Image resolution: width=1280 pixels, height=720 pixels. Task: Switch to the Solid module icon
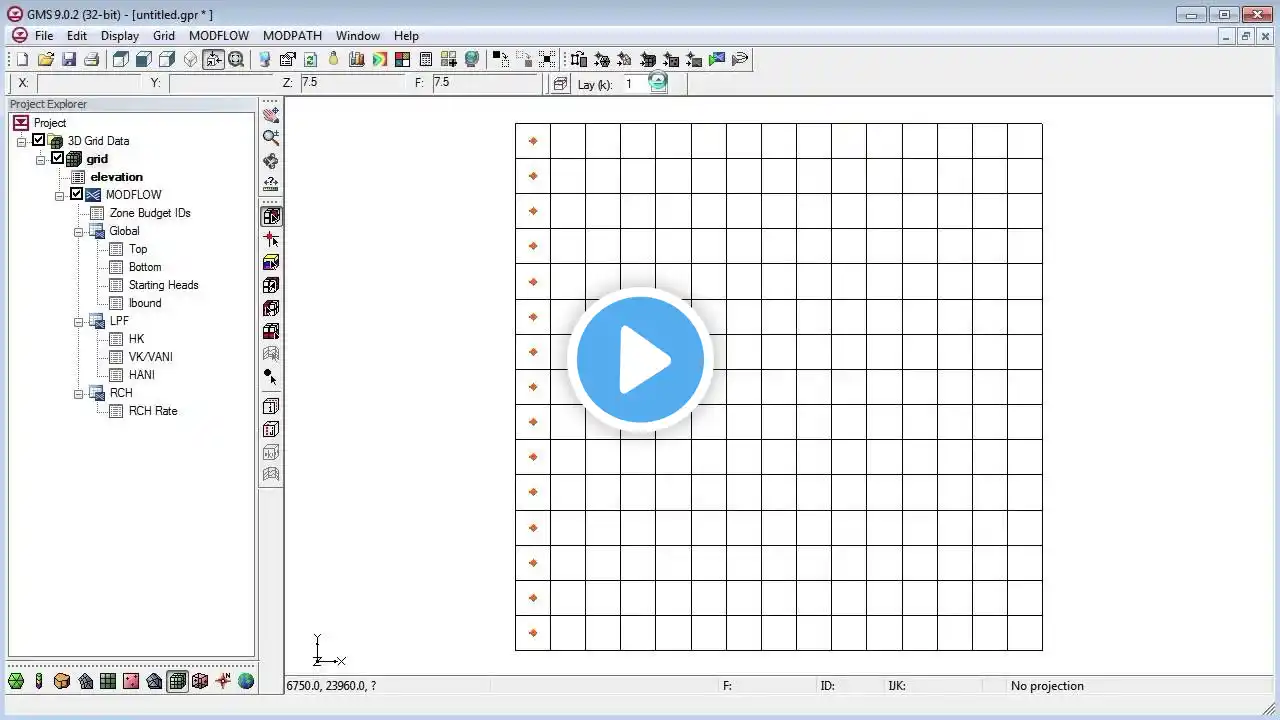(x=62, y=681)
